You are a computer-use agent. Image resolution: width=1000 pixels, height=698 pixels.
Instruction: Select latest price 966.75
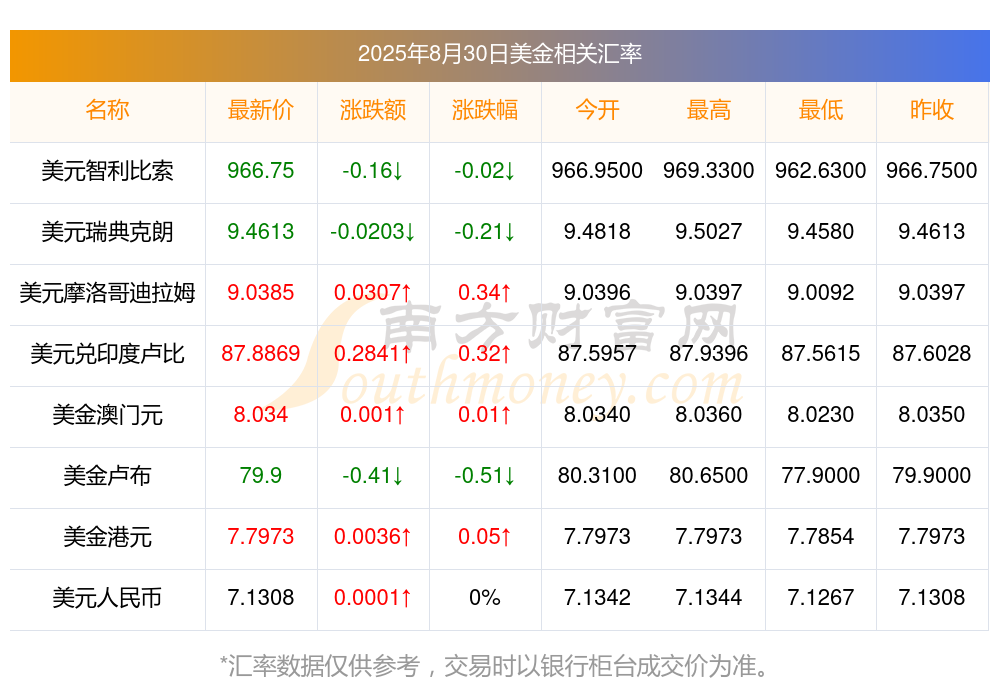pos(260,170)
